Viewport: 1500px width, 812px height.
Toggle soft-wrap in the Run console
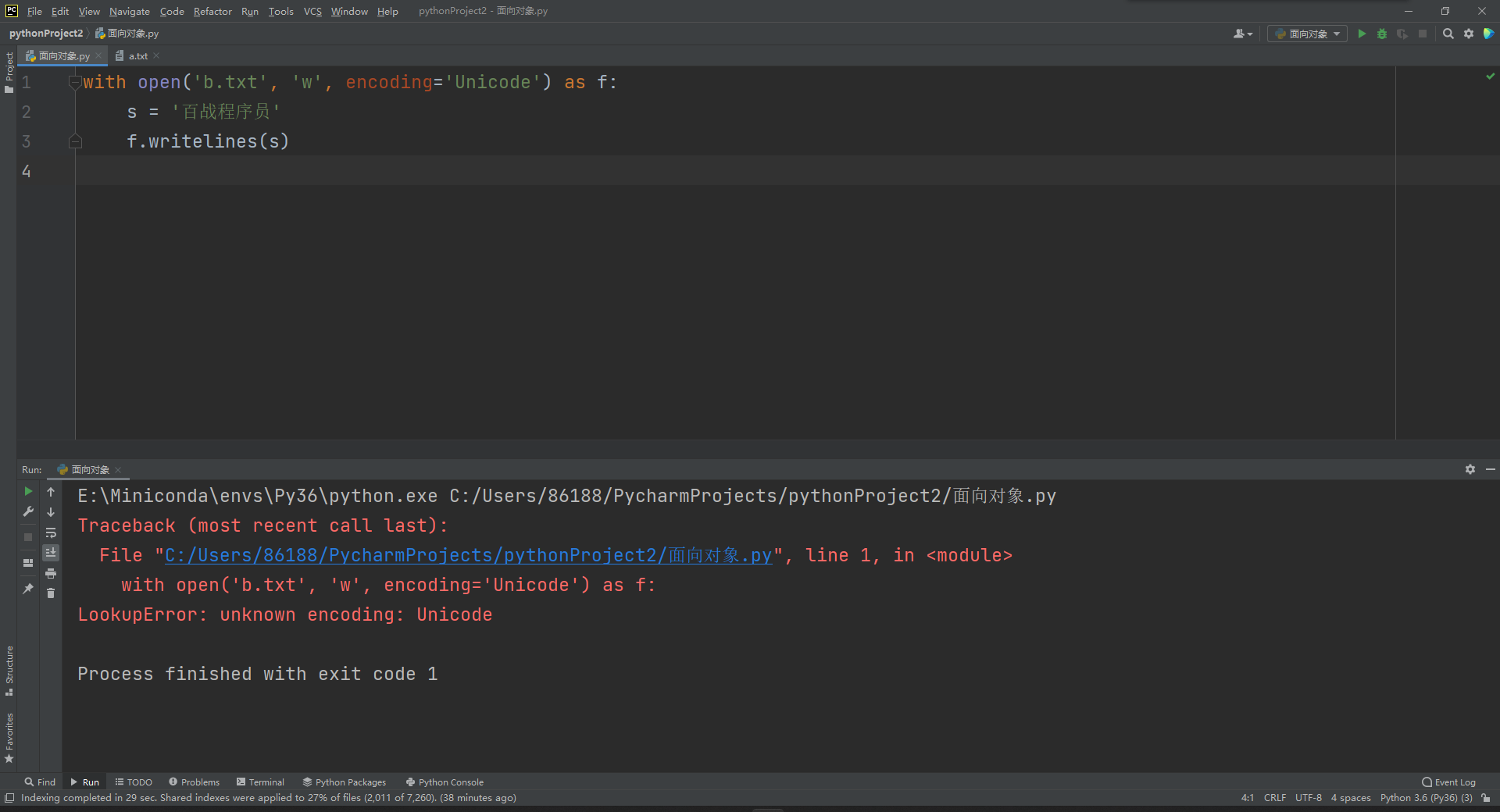click(x=51, y=532)
